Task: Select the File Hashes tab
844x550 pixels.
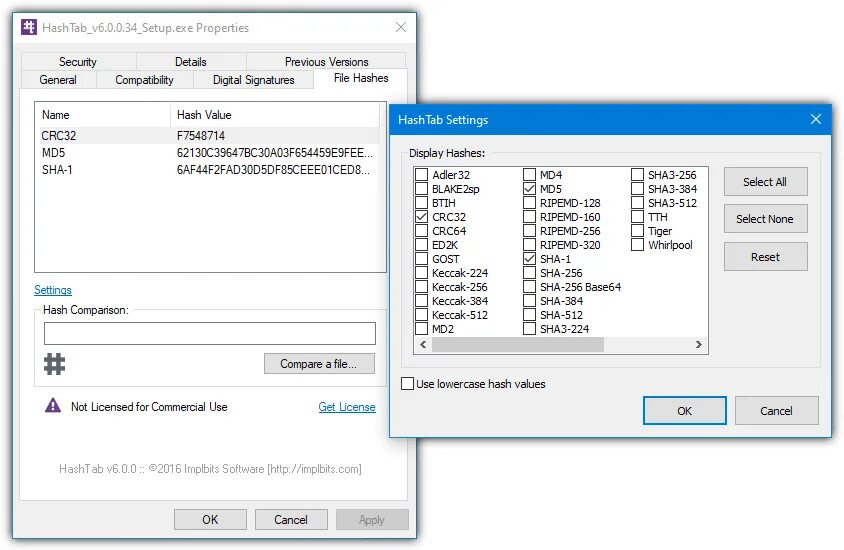Action: pos(361,78)
